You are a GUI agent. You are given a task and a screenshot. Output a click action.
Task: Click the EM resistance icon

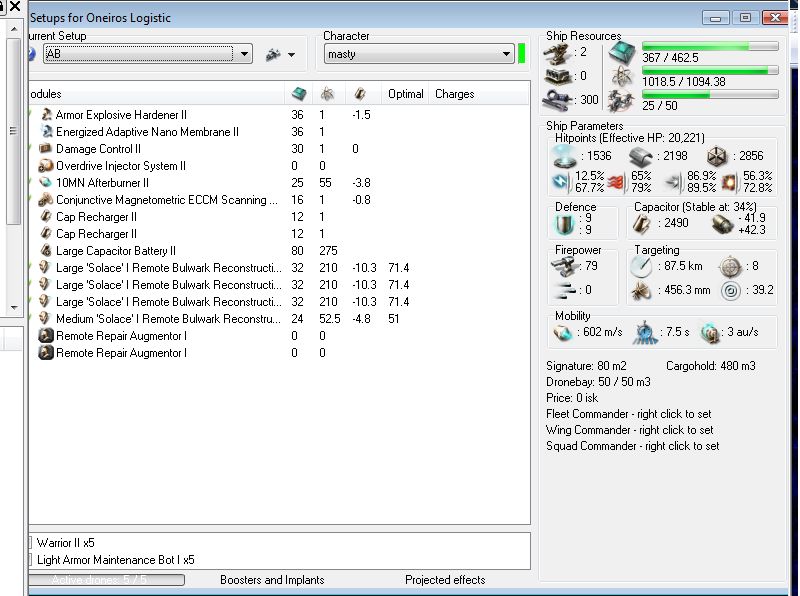pos(561,182)
